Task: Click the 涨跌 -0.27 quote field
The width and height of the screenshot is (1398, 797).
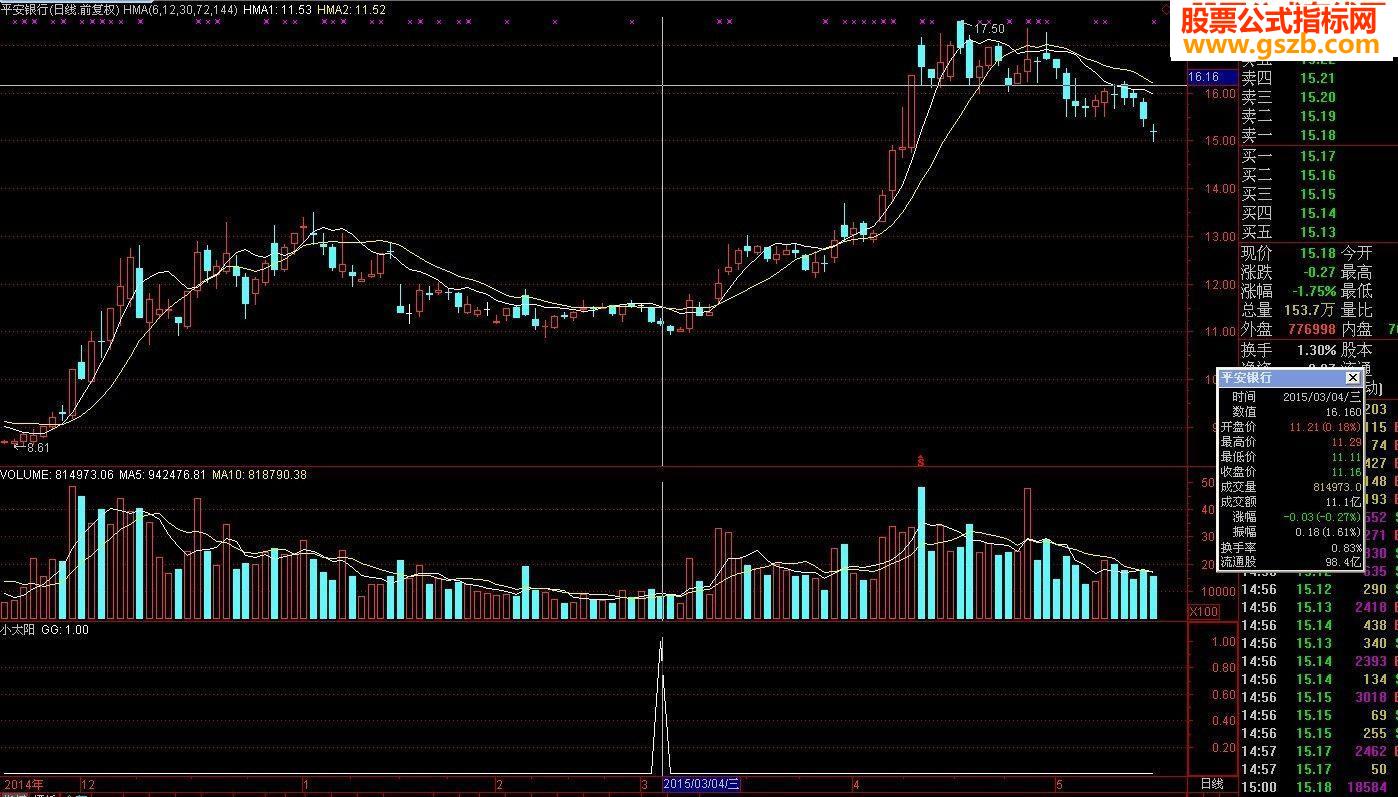Action: pos(1289,272)
